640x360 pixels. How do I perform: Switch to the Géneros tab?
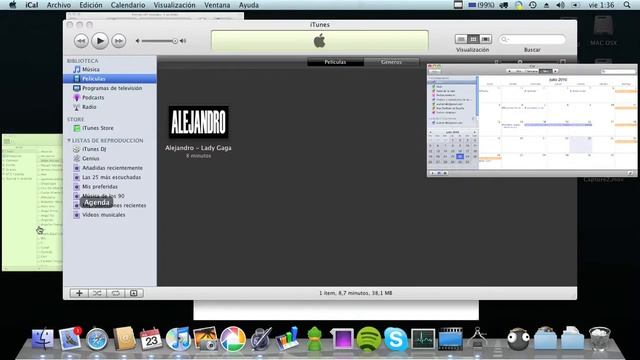point(391,62)
